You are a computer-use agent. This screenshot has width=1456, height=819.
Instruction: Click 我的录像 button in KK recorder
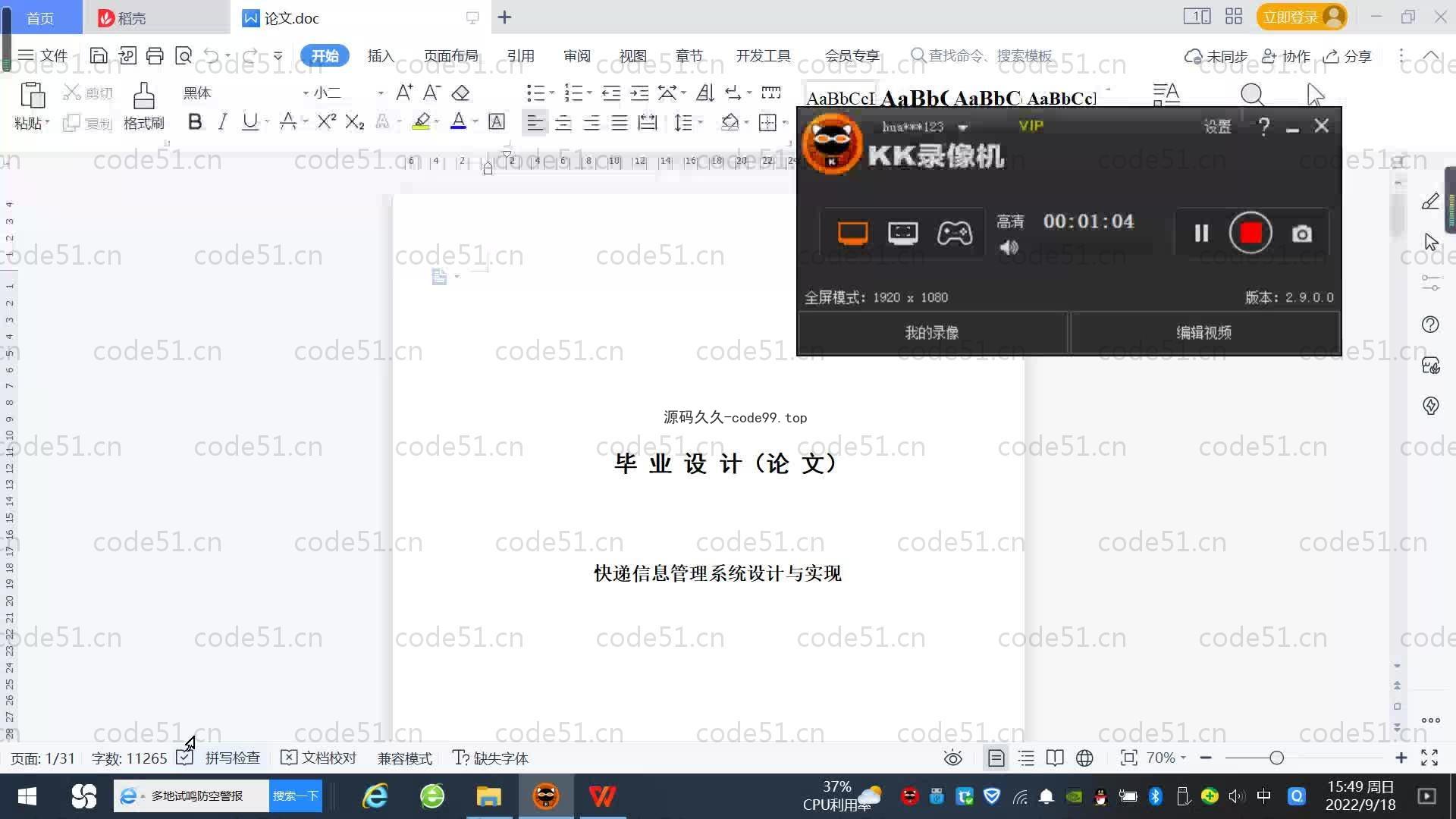click(932, 332)
